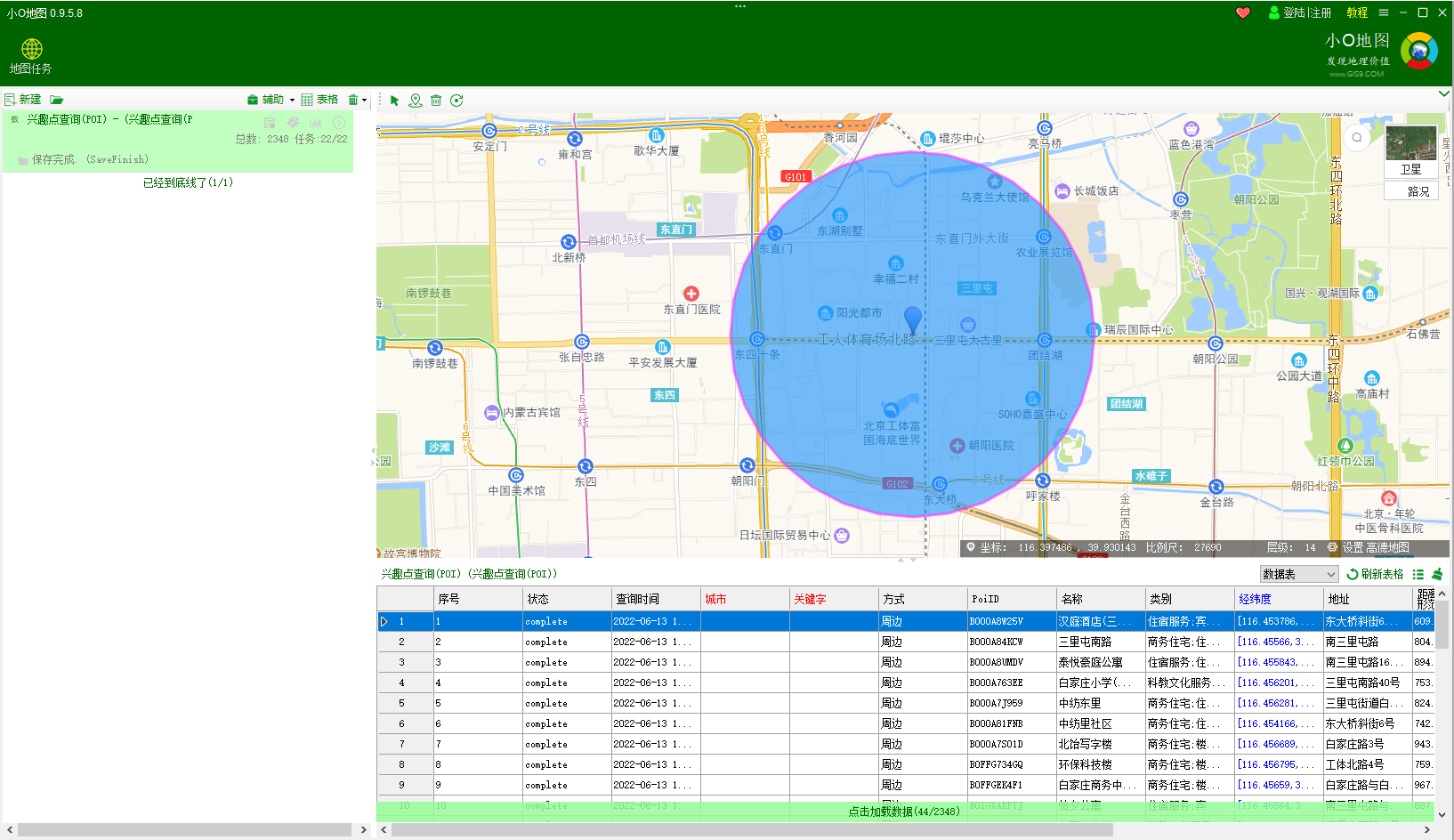The height and width of the screenshot is (840, 1454).
Task: Select the arrow pointer tool on map toolbar
Action: (395, 101)
